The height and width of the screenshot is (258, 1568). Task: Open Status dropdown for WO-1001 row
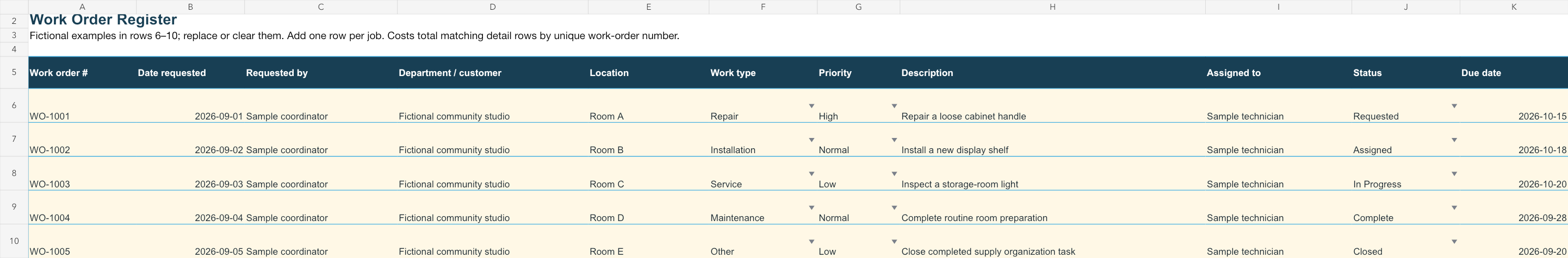(x=1454, y=106)
